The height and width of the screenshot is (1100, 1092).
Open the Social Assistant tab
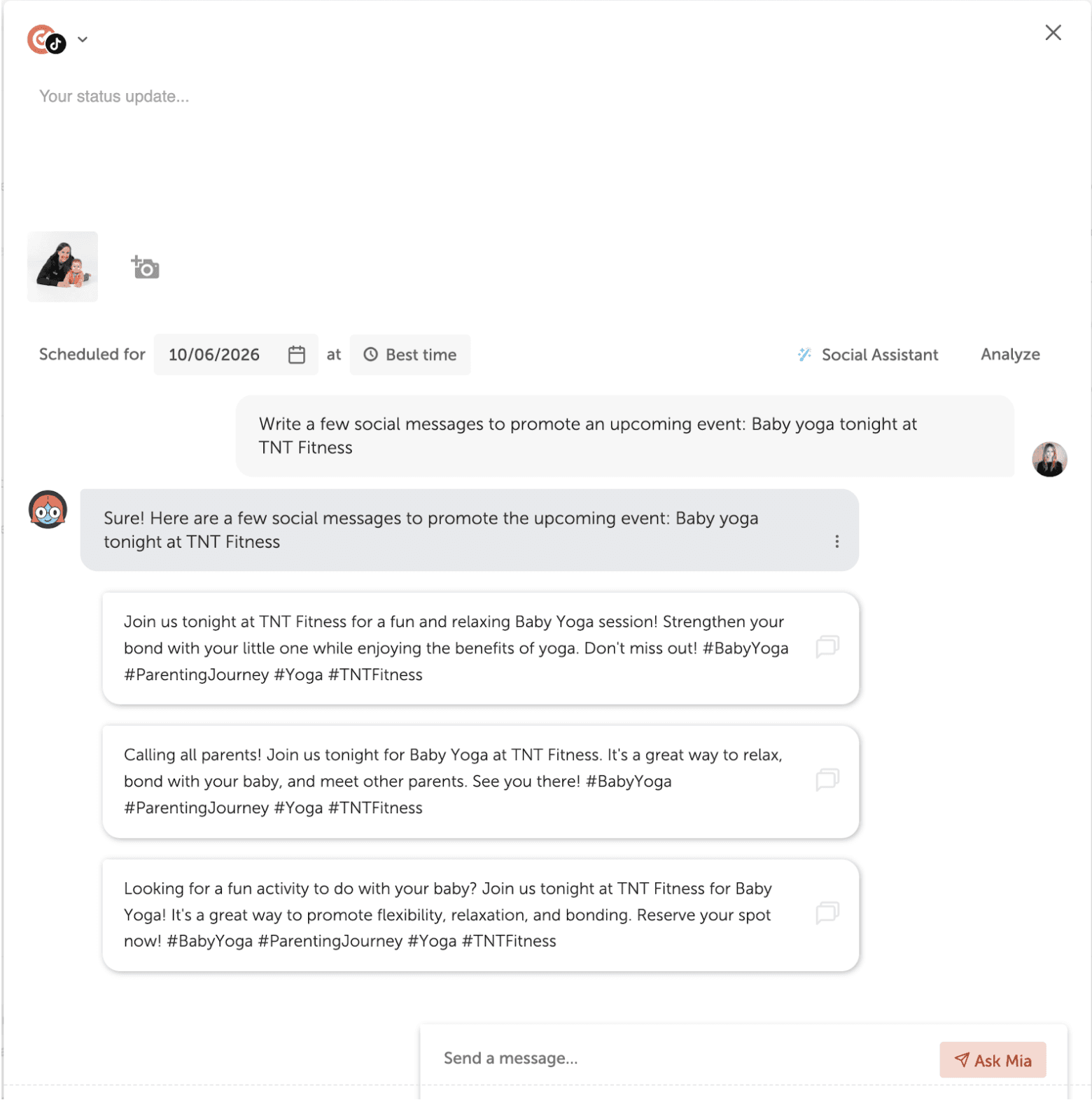[x=868, y=355]
